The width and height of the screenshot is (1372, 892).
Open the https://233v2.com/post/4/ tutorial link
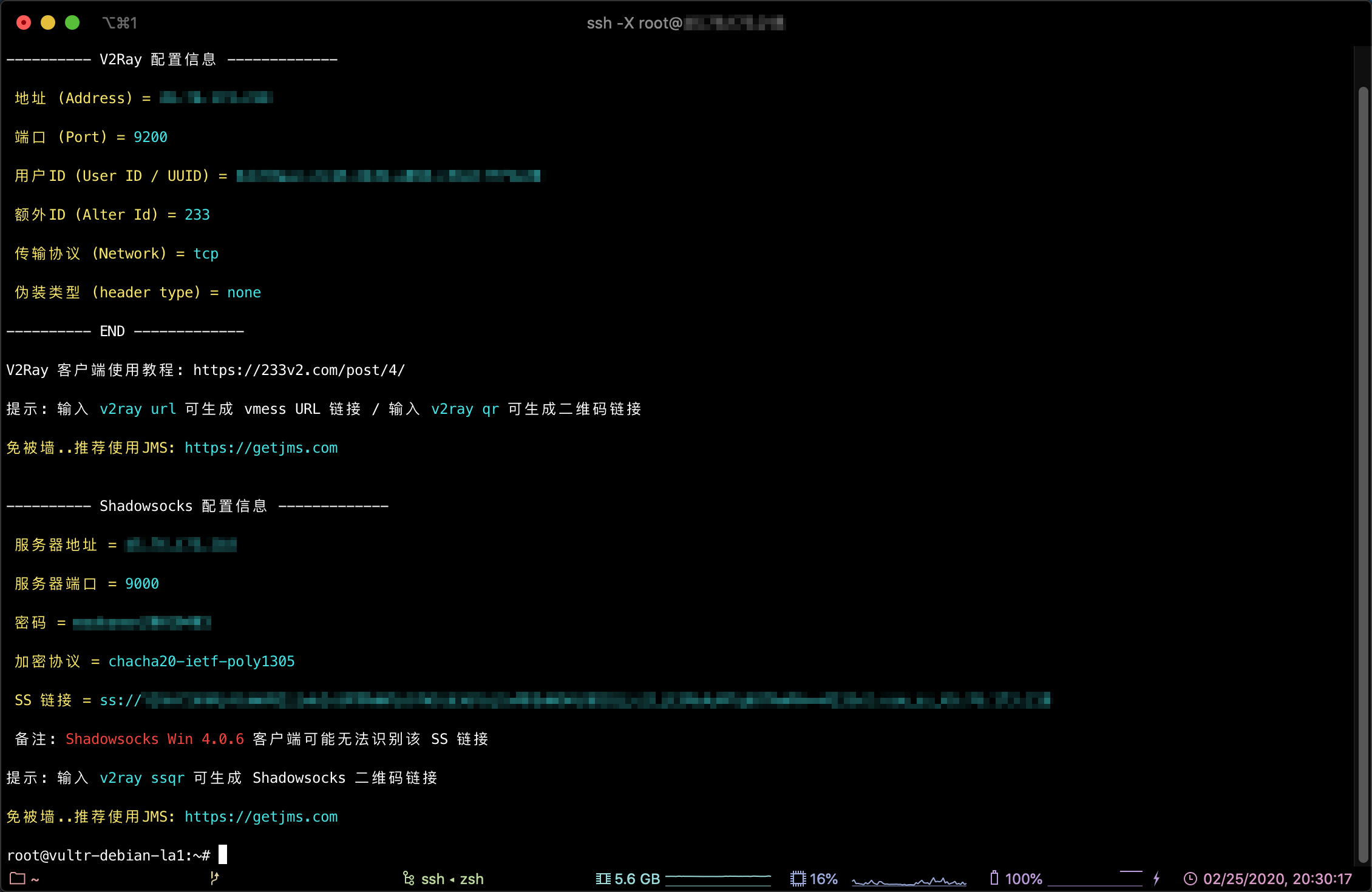point(299,370)
